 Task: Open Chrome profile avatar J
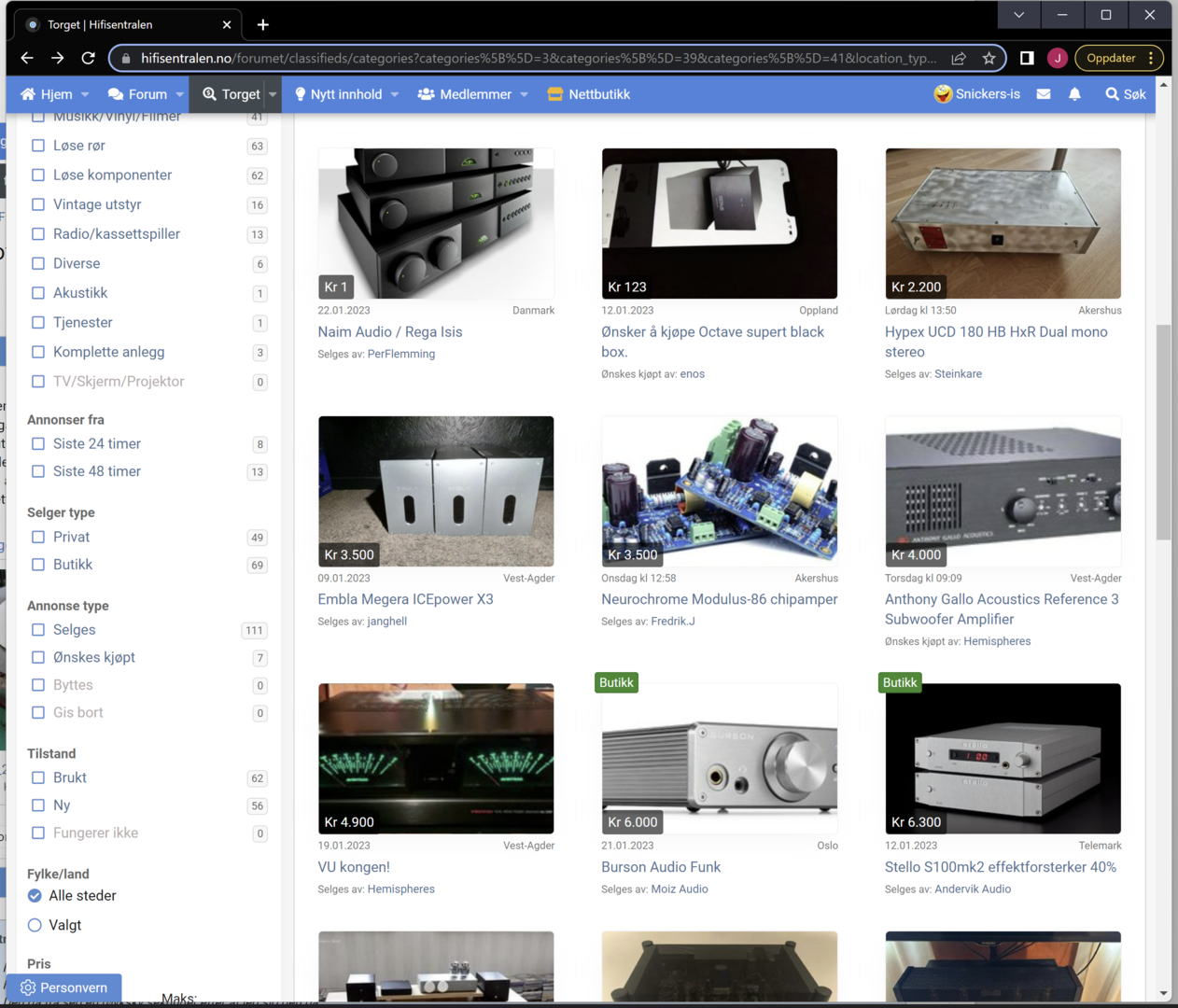[x=1057, y=58]
